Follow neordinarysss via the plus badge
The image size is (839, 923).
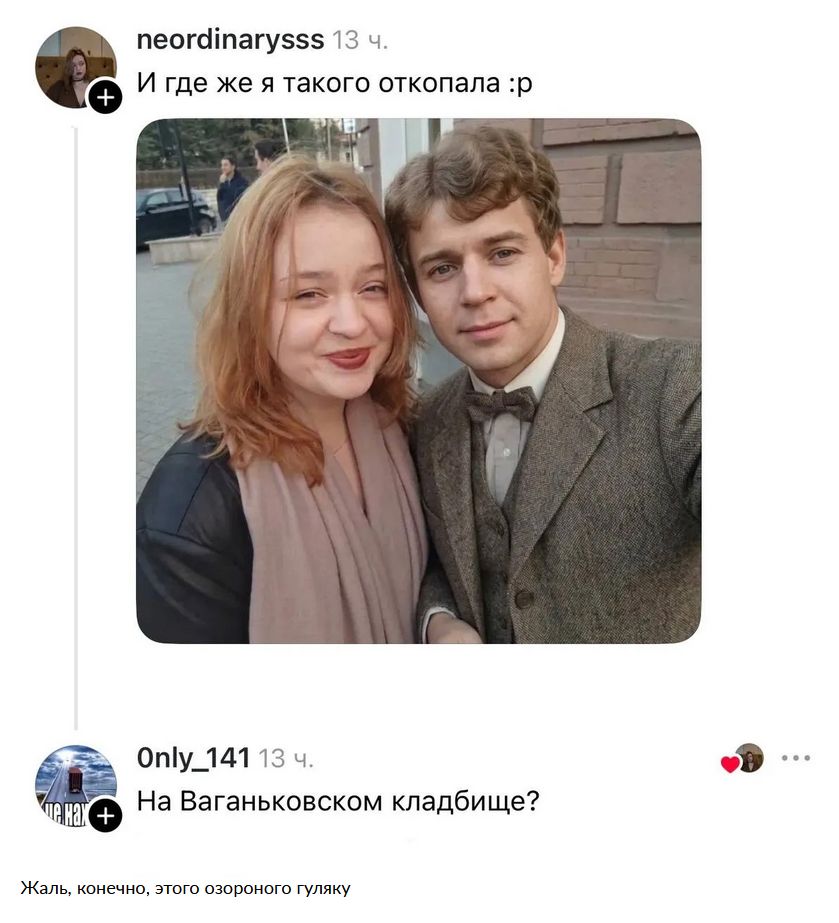click(105, 97)
